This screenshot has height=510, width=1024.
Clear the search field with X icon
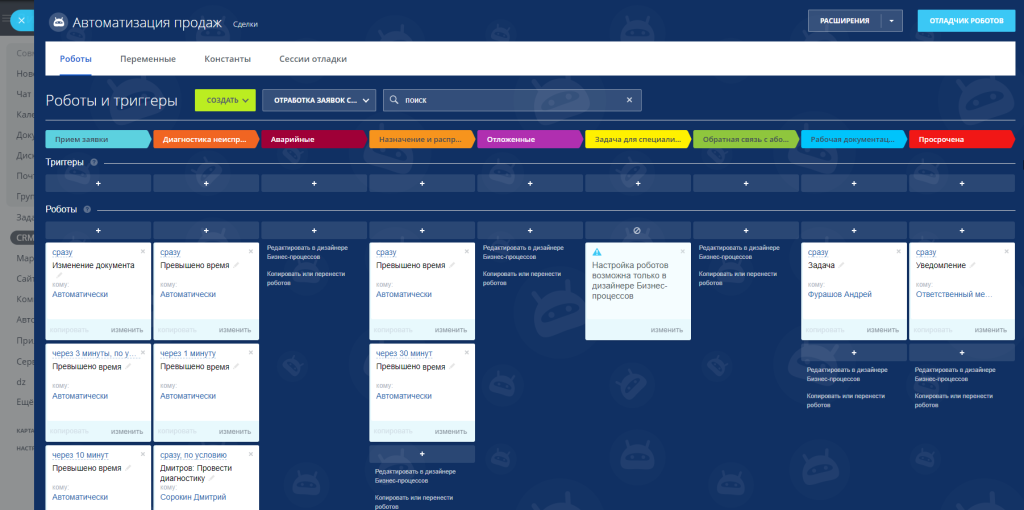(x=630, y=100)
